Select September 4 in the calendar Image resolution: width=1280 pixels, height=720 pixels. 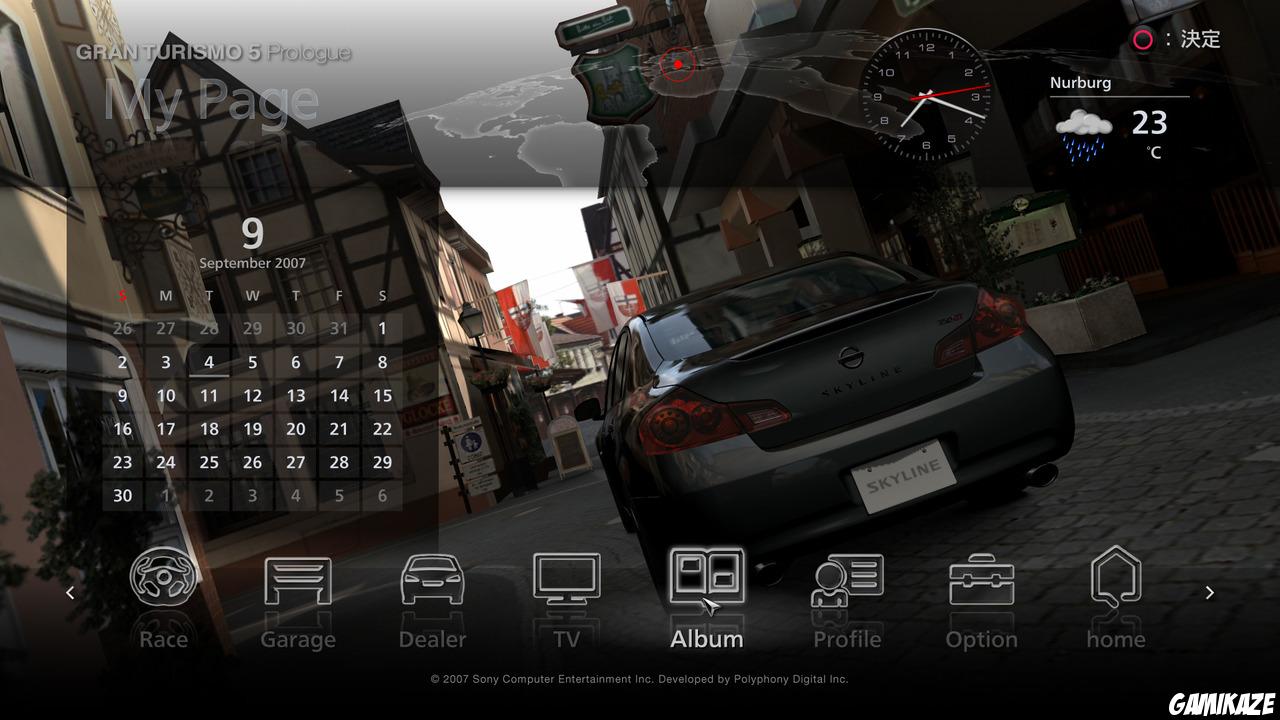point(209,363)
